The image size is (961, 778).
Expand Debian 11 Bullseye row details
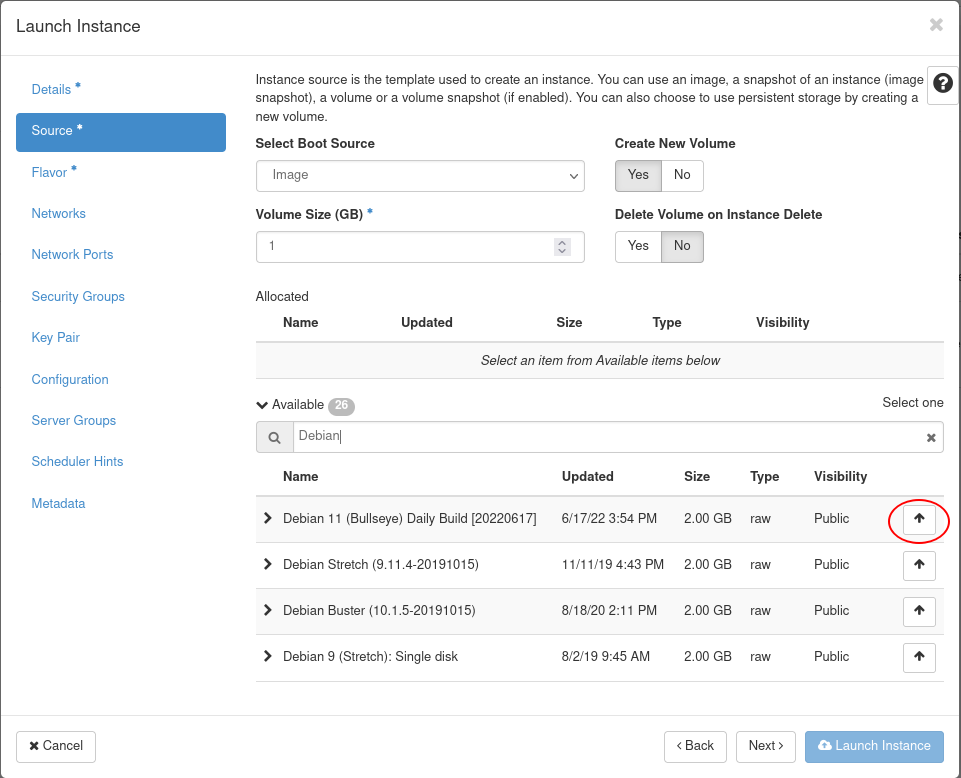[267, 518]
